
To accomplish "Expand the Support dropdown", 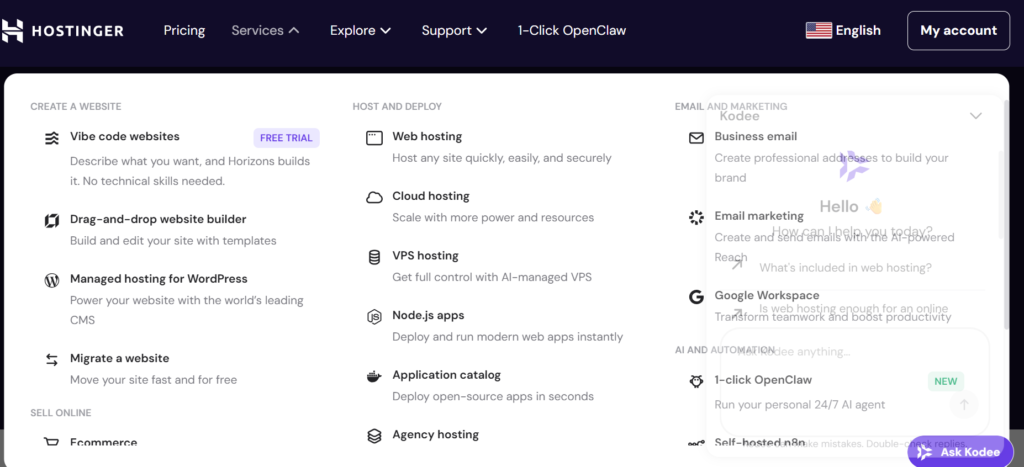I will click(454, 30).
